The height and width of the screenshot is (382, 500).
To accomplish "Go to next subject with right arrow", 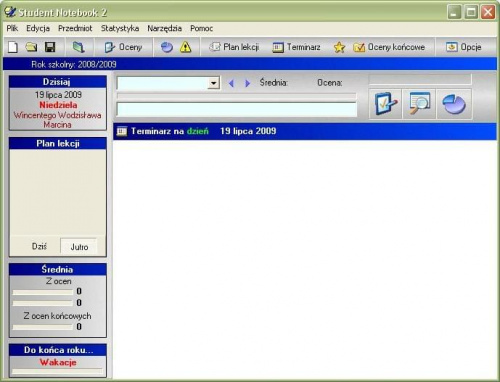I will 247,83.
